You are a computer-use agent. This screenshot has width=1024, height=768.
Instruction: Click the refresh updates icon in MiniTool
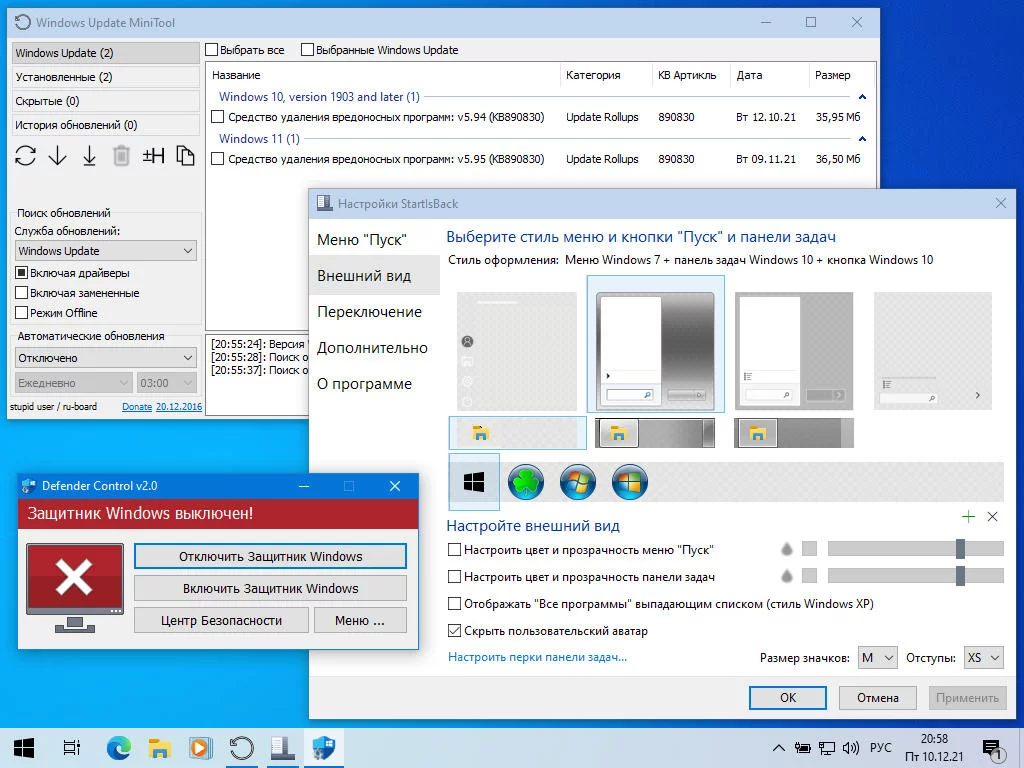pos(26,155)
